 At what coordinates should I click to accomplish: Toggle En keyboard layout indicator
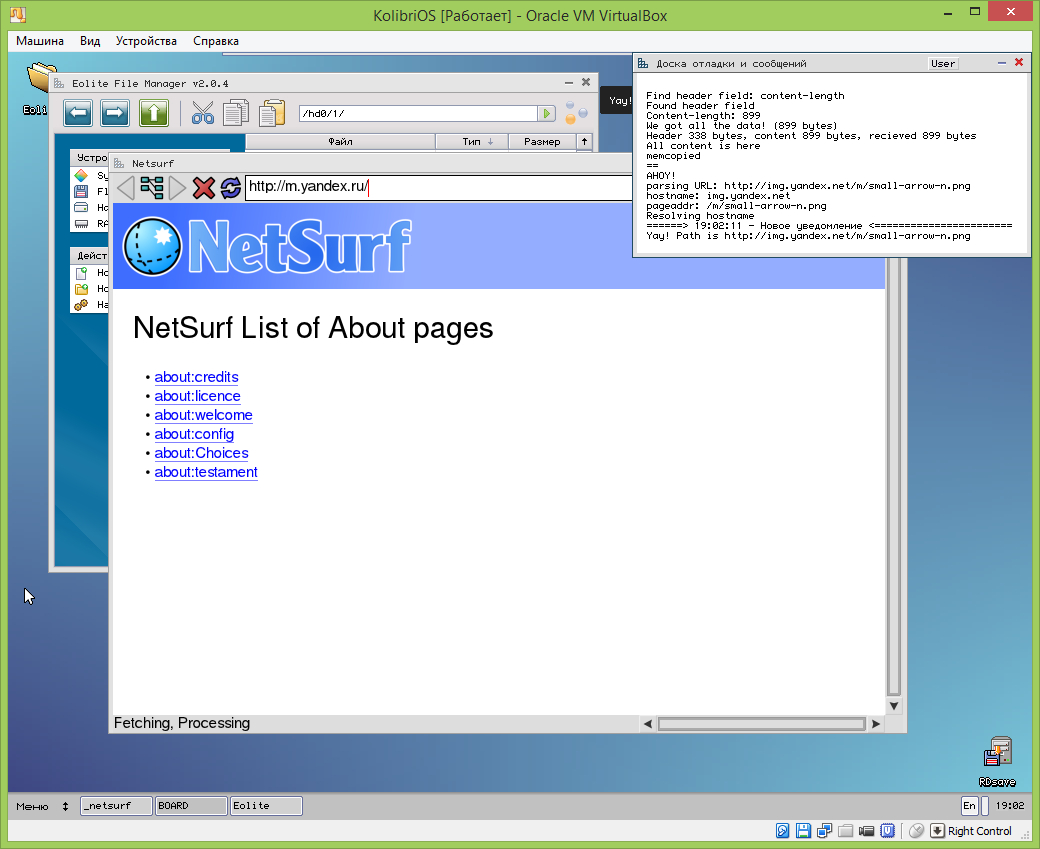pos(969,806)
